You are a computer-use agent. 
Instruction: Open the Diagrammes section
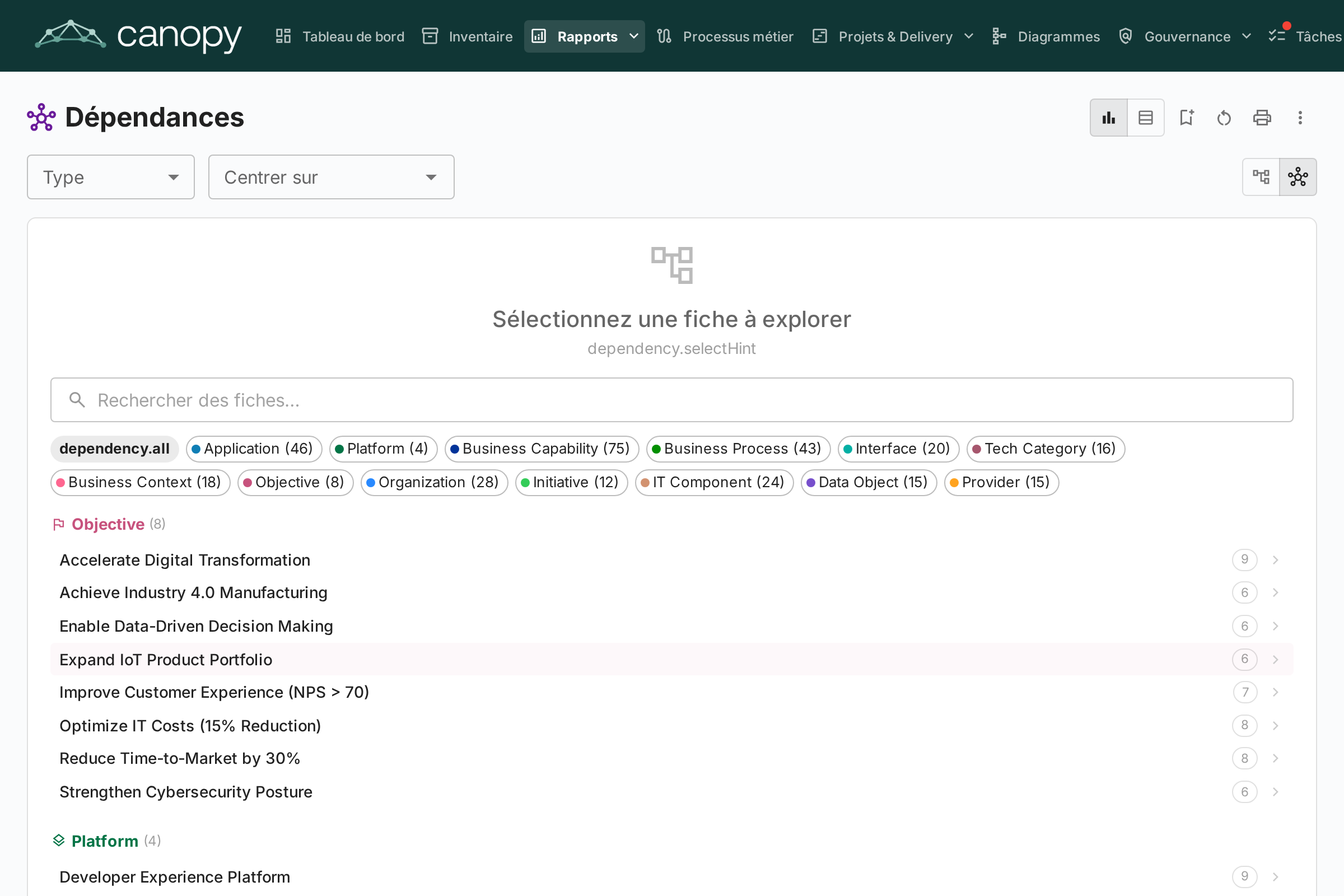tap(1046, 36)
